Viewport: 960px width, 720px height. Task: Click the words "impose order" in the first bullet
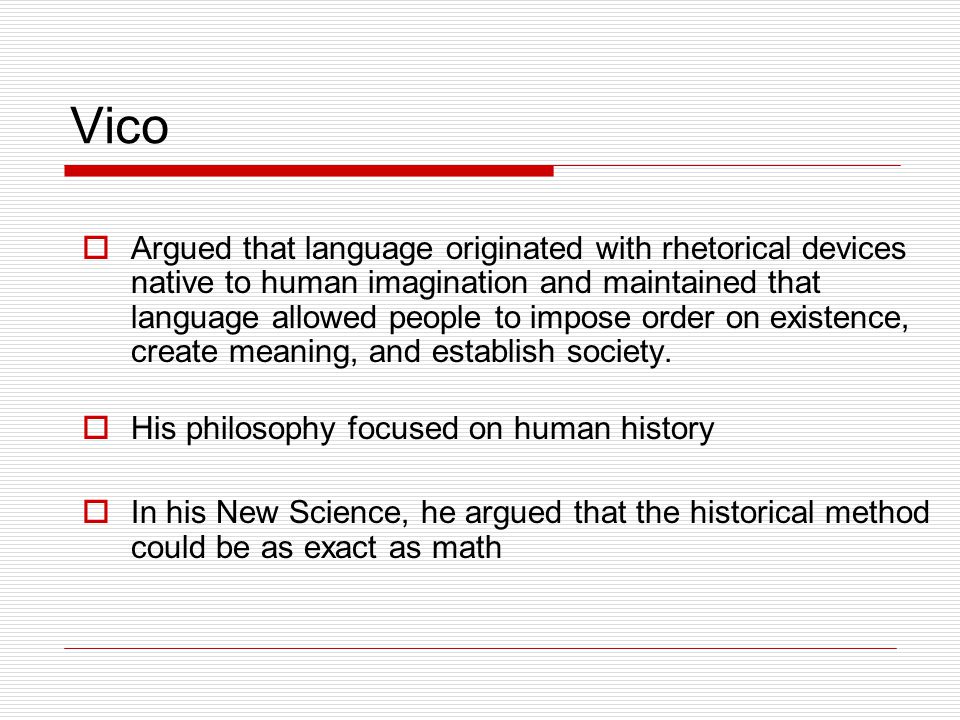(x=622, y=317)
